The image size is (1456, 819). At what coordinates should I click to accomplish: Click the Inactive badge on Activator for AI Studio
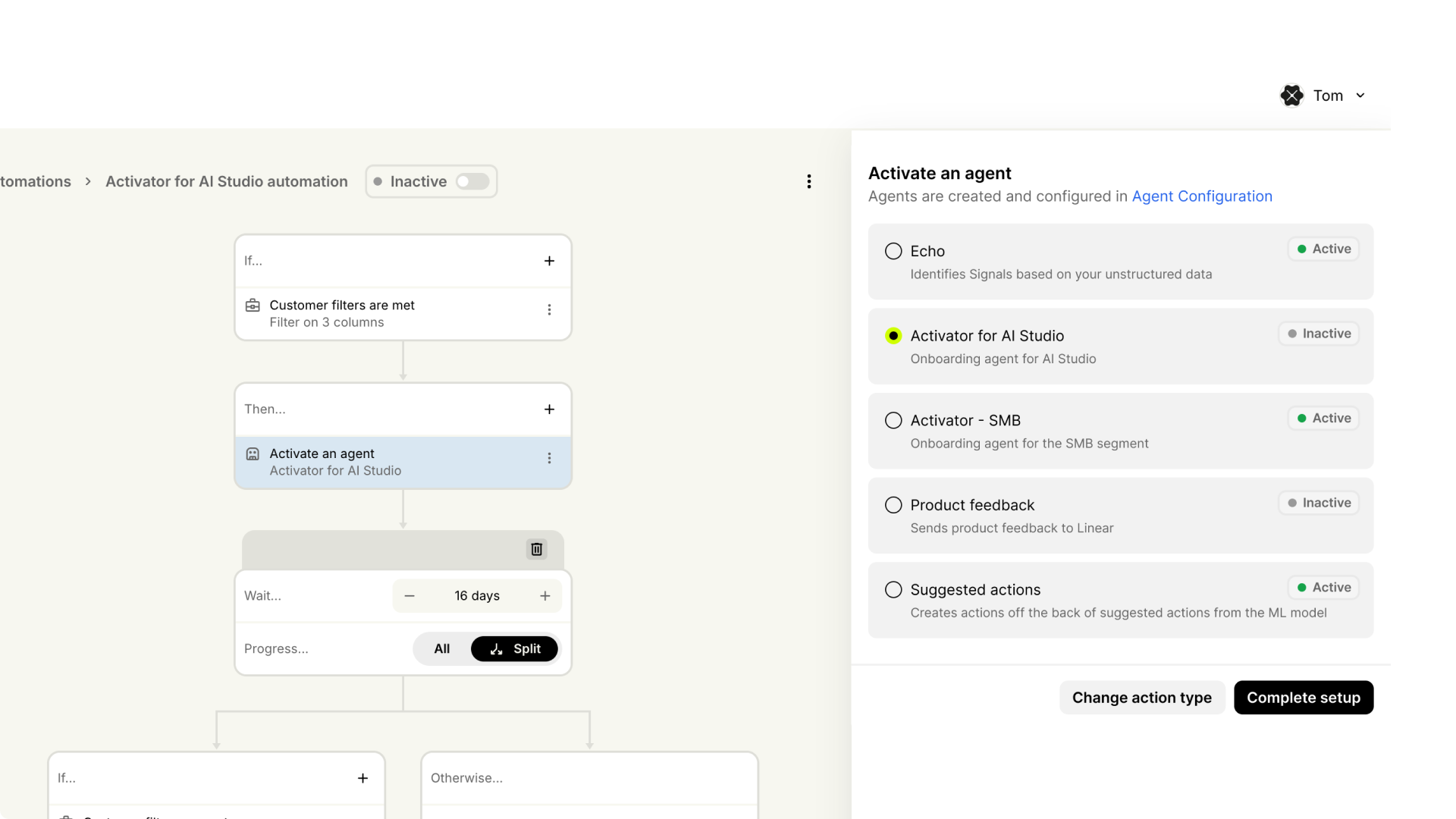pyautogui.click(x=1319, y=334)
